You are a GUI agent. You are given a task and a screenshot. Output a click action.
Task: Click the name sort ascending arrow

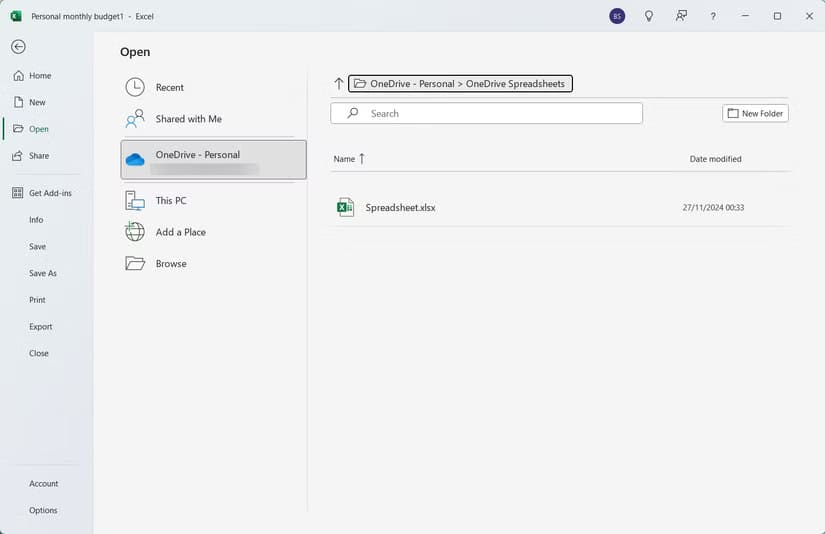pyautogui.click(x=362, y=159)
